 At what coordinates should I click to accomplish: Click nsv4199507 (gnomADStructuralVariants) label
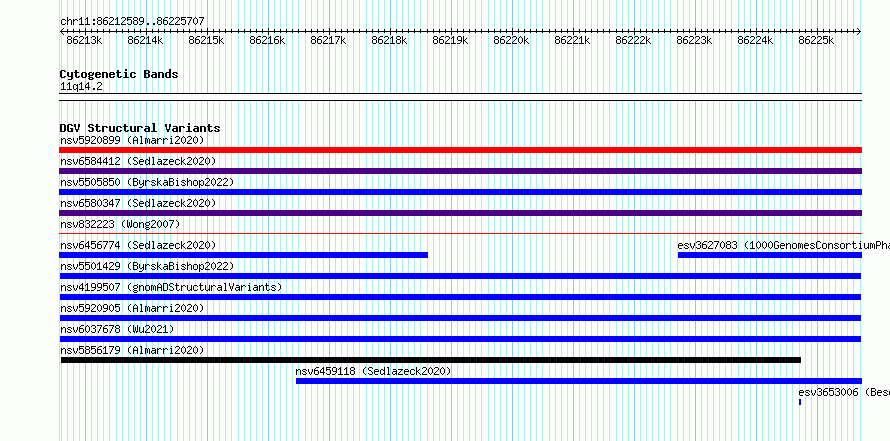[171, 287]
